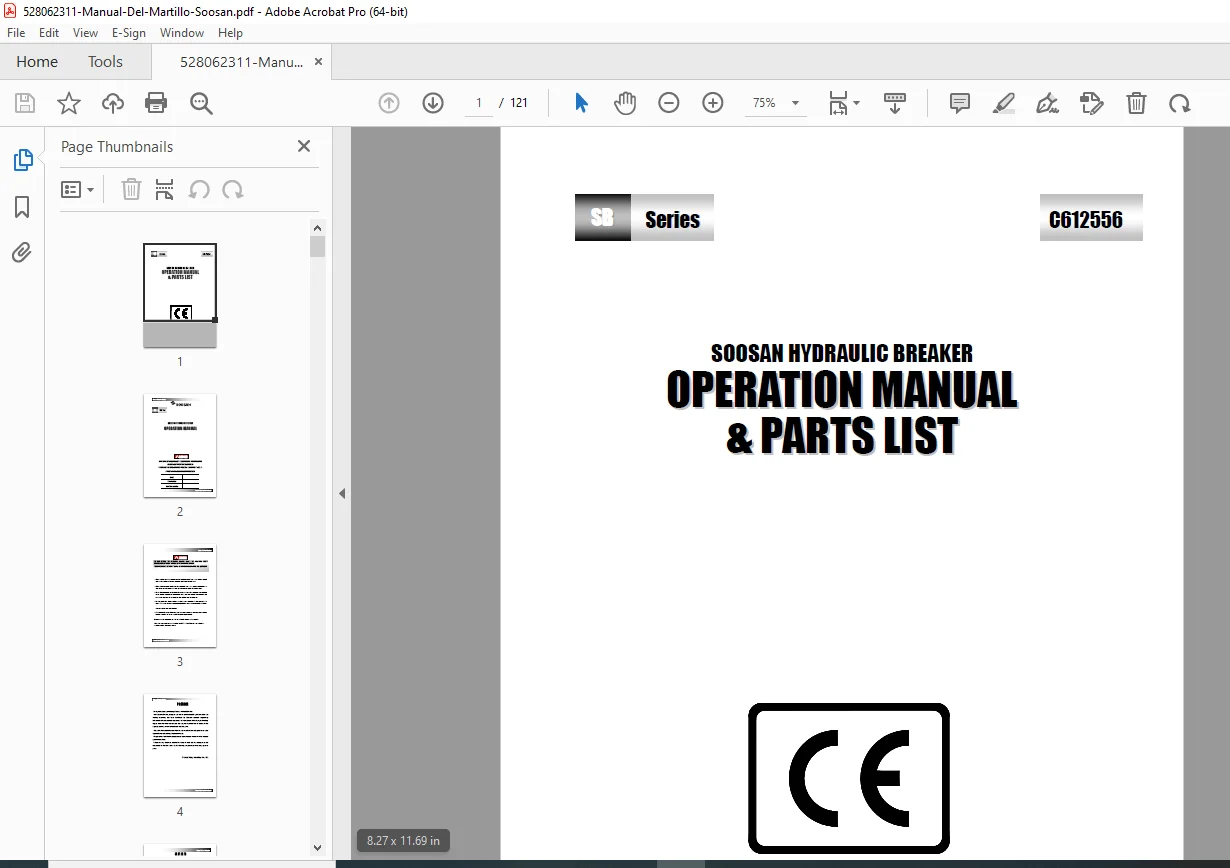Select page 3 thumbnail
Image resolution: width=1230 pixels, height=868 pixels.
180,595
